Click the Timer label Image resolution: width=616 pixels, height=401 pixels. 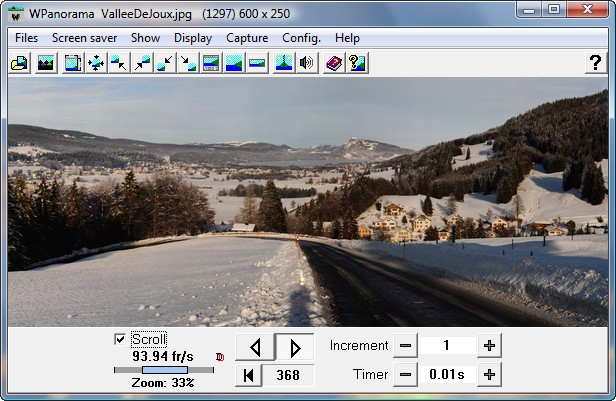point(370,374)
